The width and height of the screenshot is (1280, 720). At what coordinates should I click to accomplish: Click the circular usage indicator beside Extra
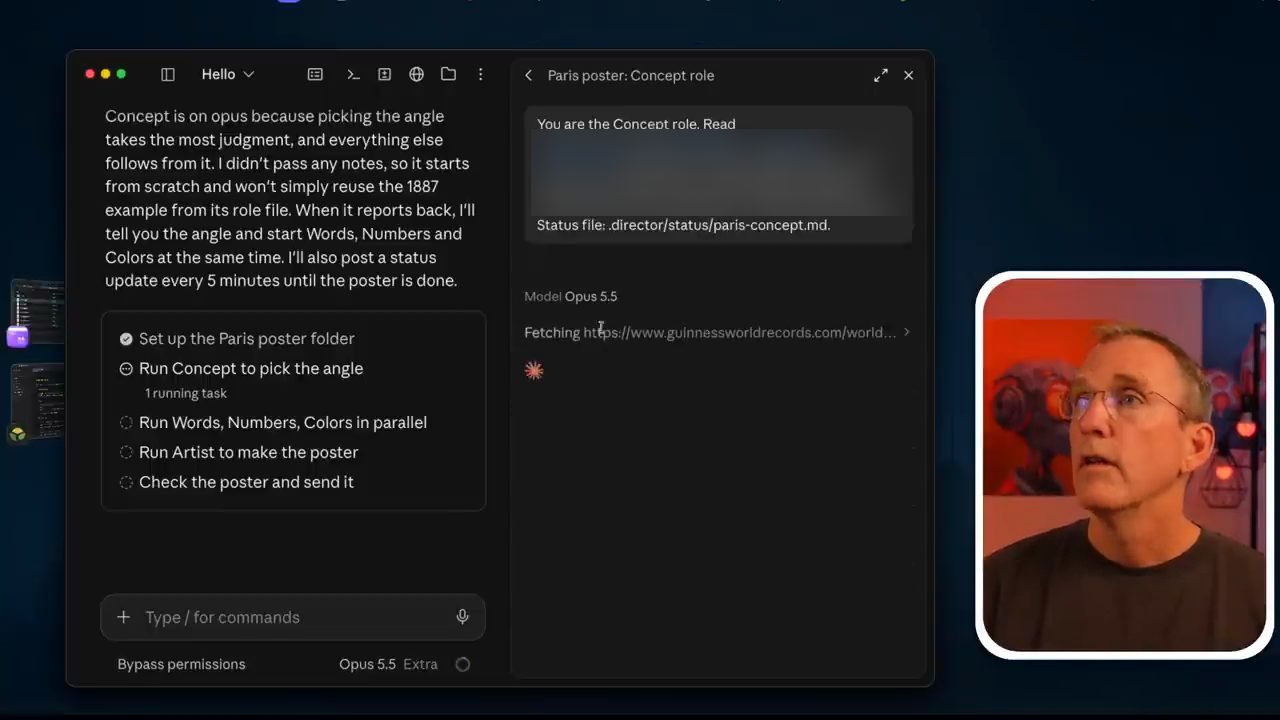tap(463, 664)
